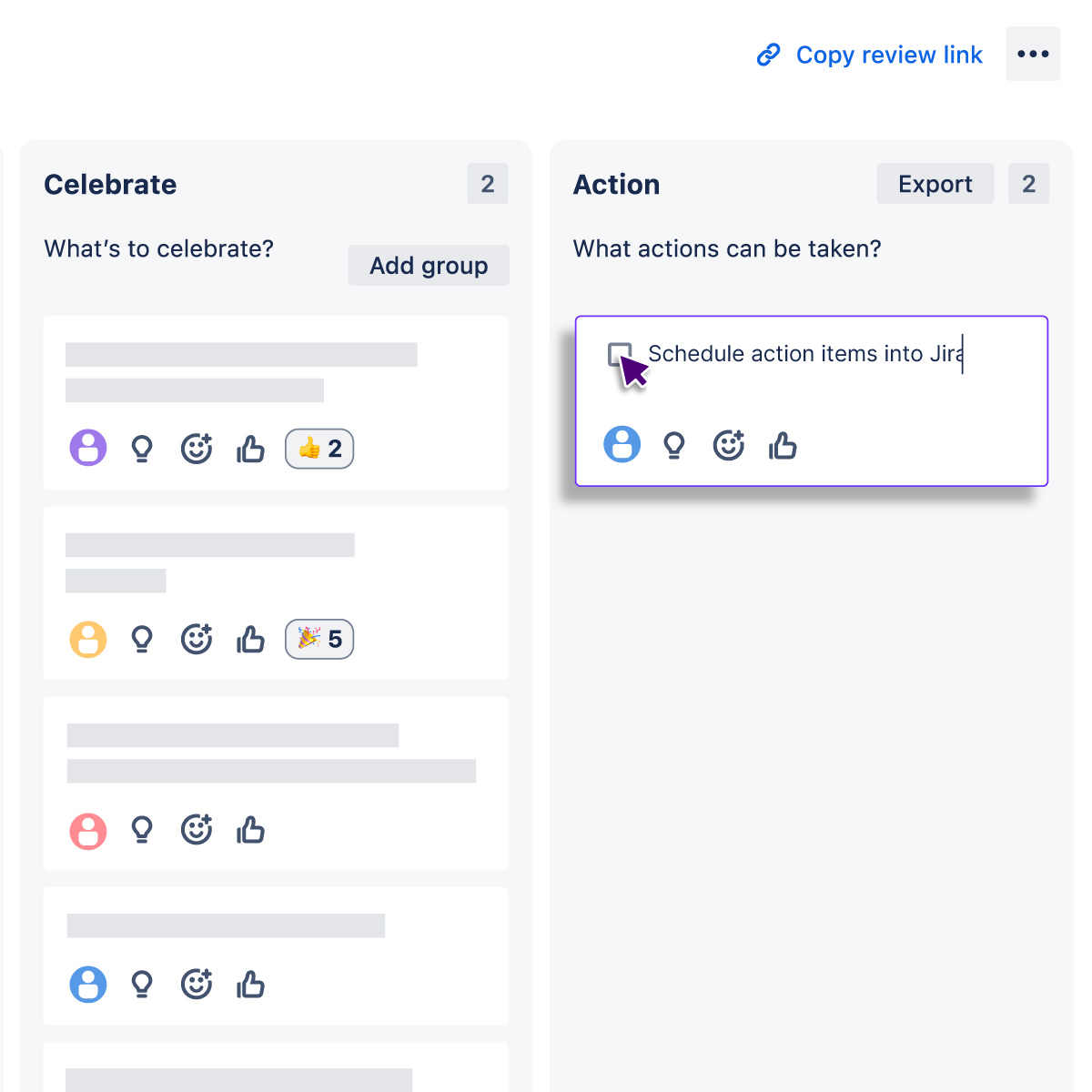Click Add group in the Celebrate column
1092x1092 pixels.
pyautogui.click(x=429, y=266)
